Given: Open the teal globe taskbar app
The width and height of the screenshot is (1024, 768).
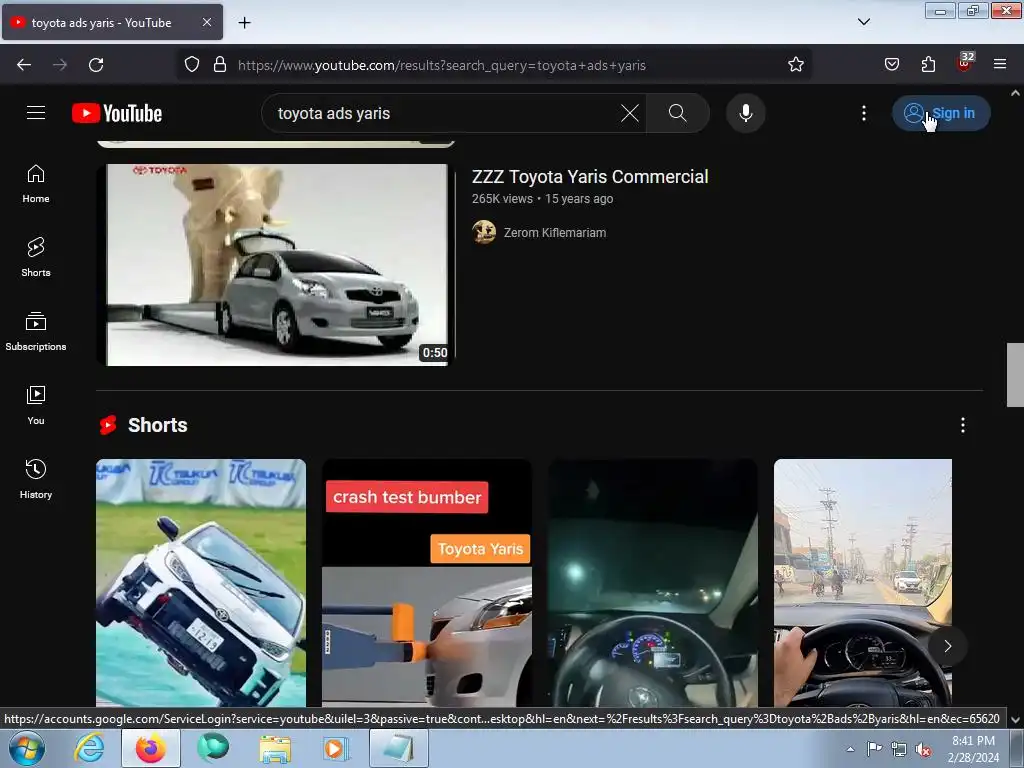Looking at the screenshot, I should [213, 748].
